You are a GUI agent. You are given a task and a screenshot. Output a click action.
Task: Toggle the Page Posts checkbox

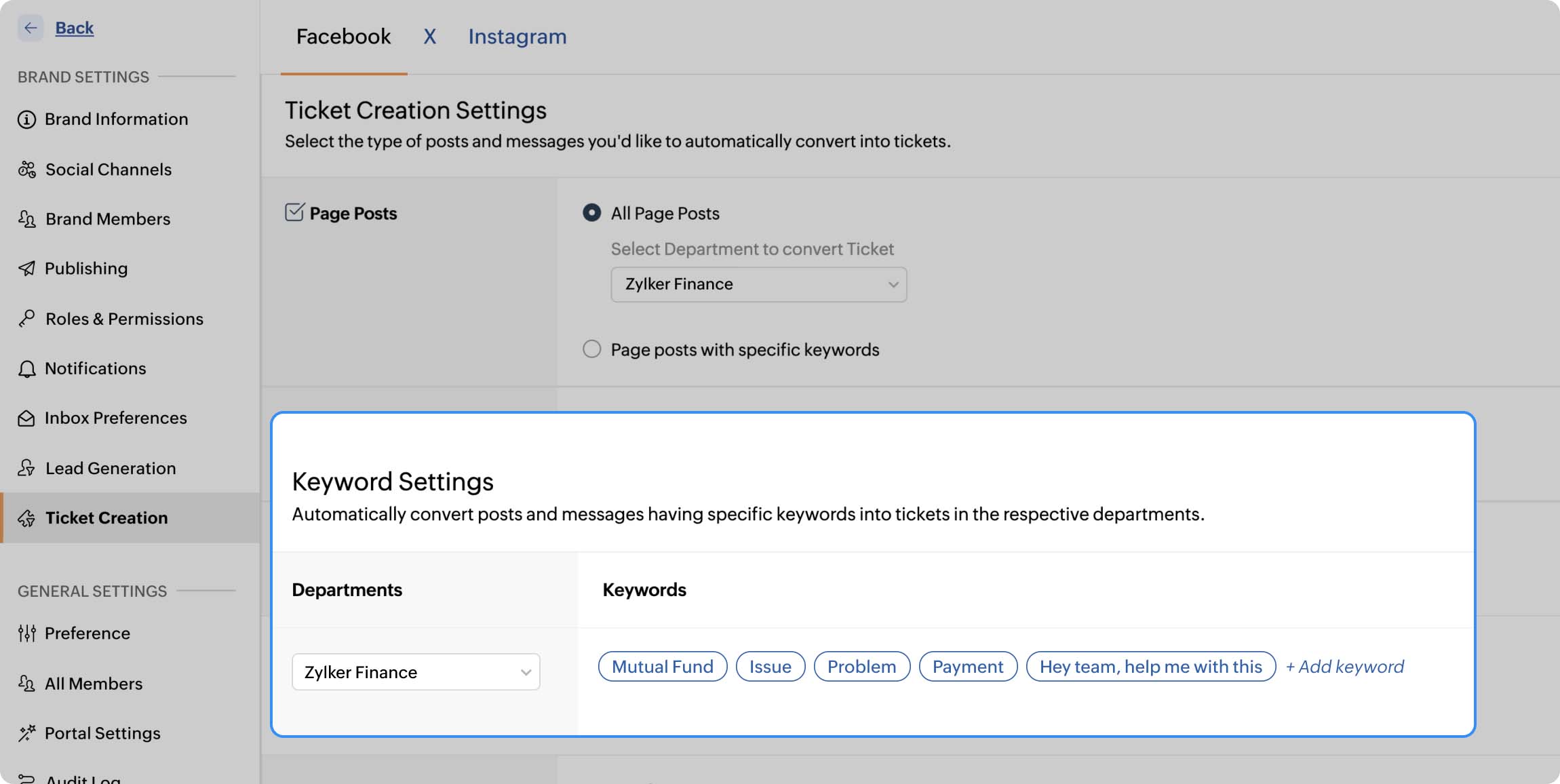click(x=294, y=213)
